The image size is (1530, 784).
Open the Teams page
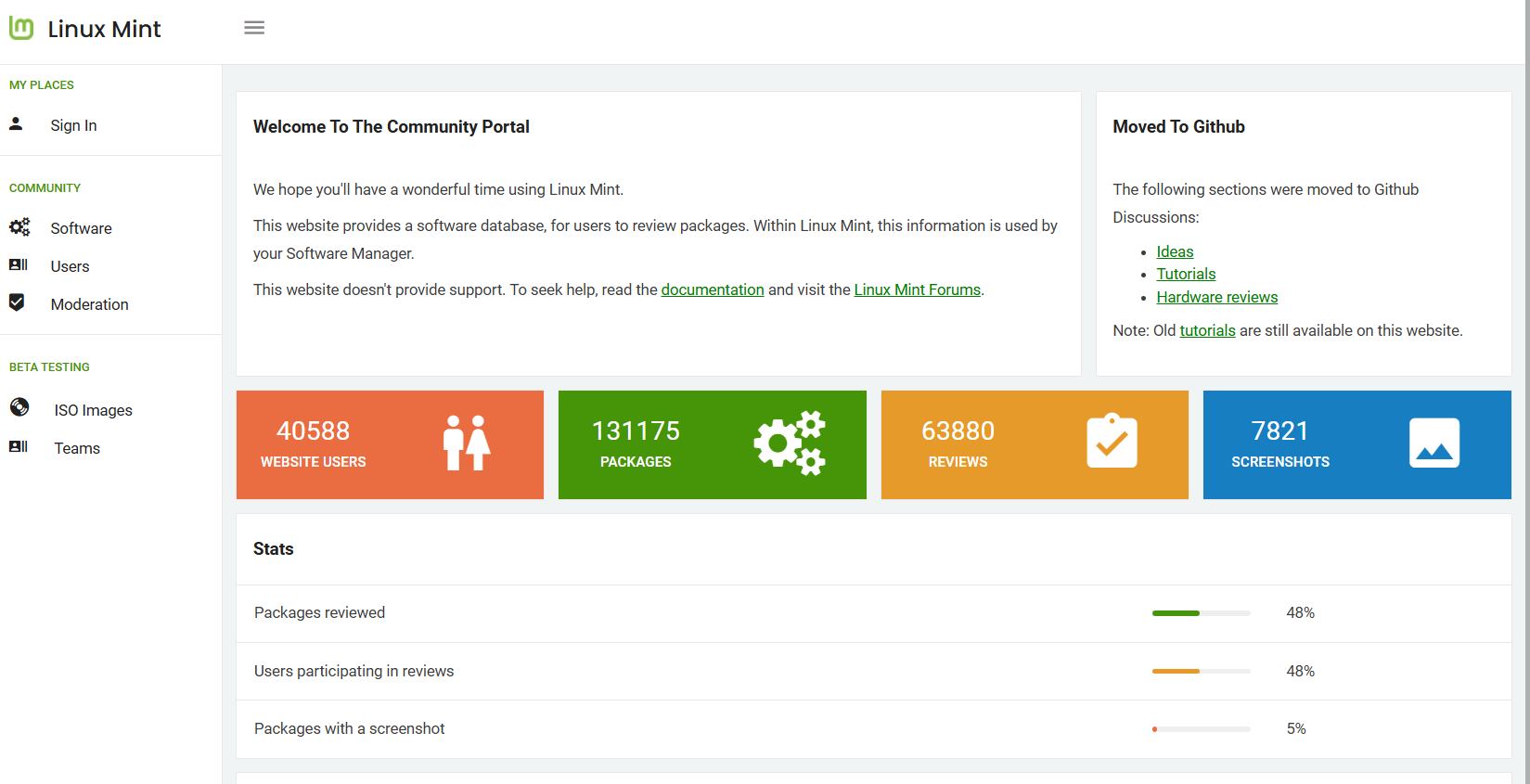77,448
